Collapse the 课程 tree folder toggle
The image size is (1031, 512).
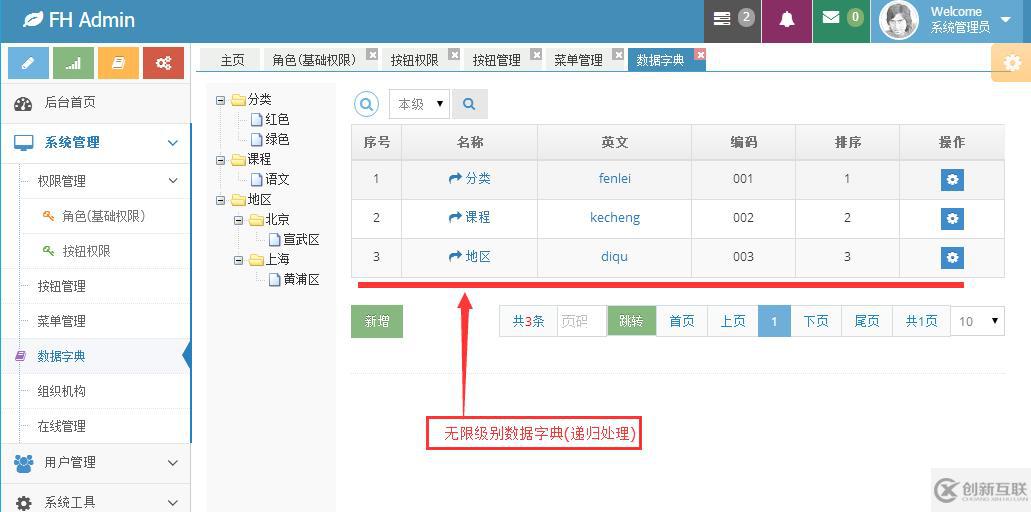(x=220, y=160)
